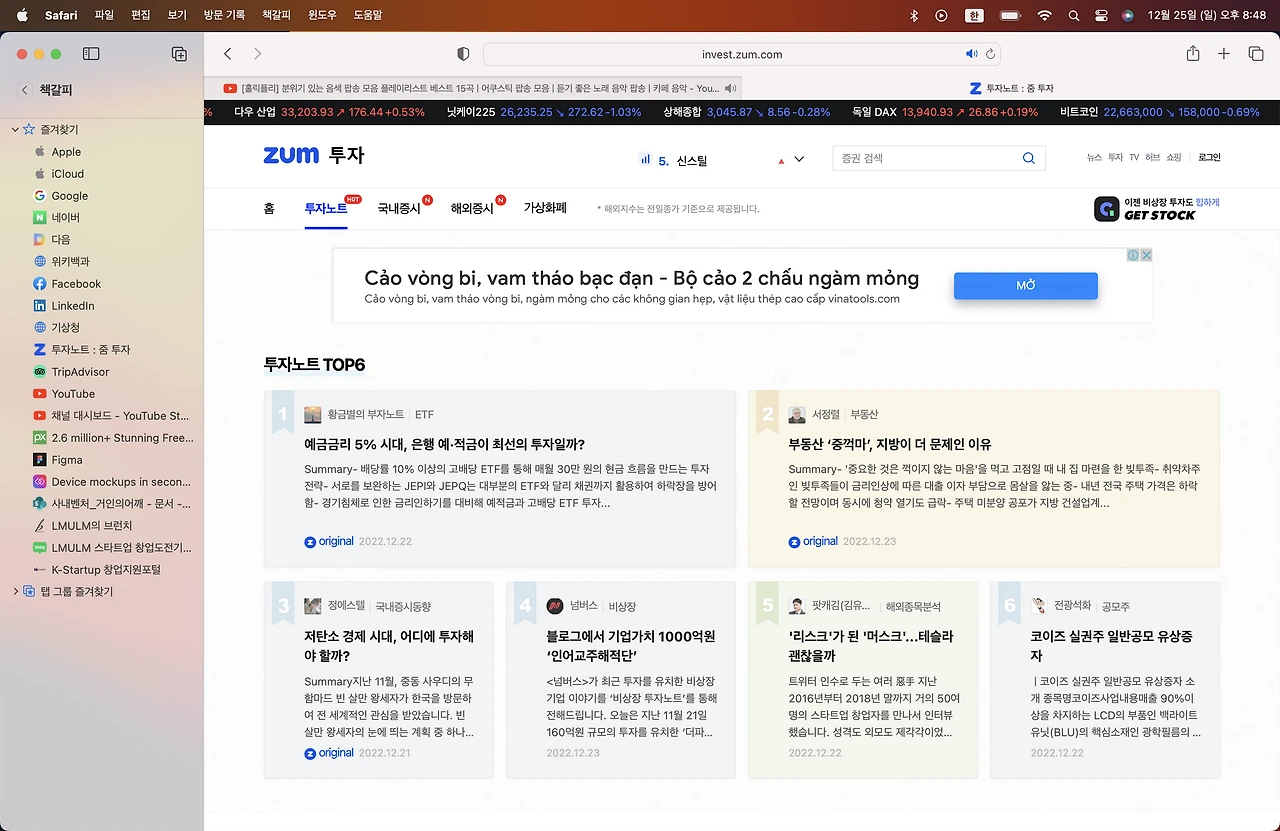Go to the 홈 navigation tab
Viewport: 1280px width, 831px height.
(x=269, y=208)
